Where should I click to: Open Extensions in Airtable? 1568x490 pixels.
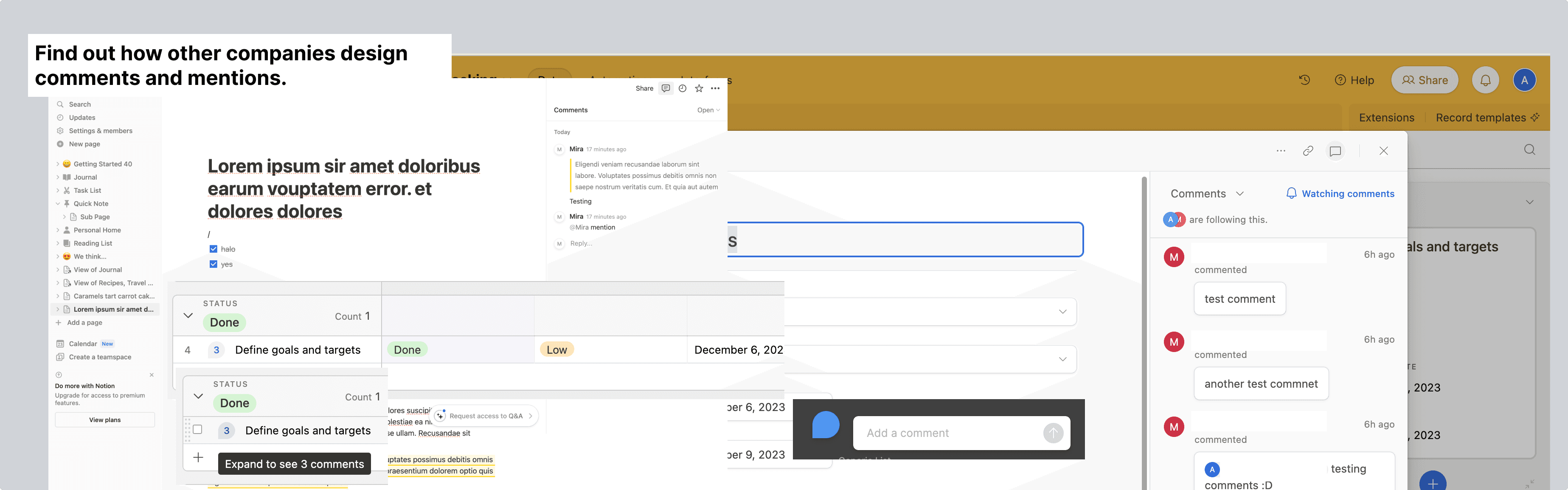(x=1387, y=118)
